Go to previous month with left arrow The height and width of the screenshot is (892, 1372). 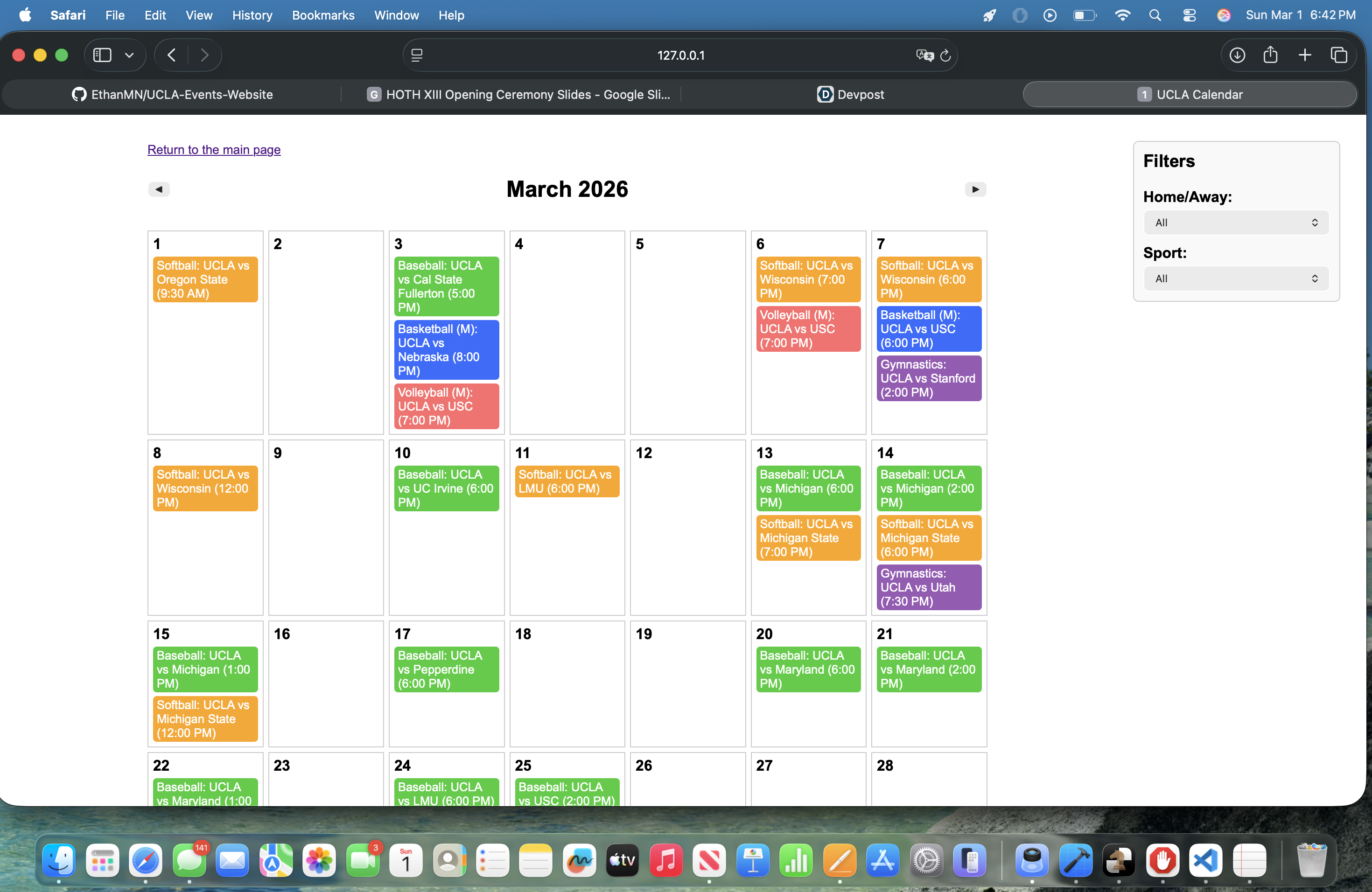(159, 189)
